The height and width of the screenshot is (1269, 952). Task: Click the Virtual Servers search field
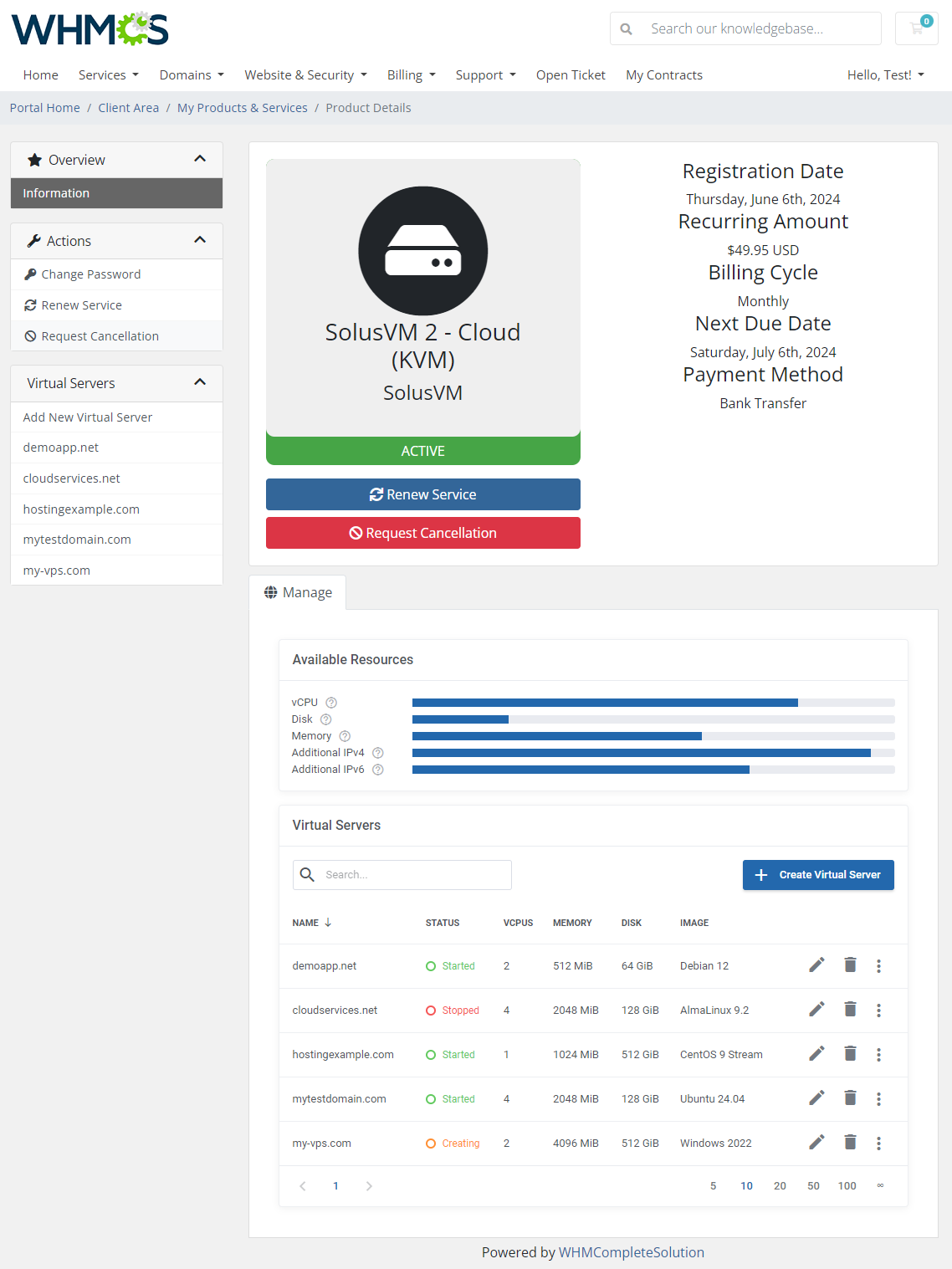[402, 874]
